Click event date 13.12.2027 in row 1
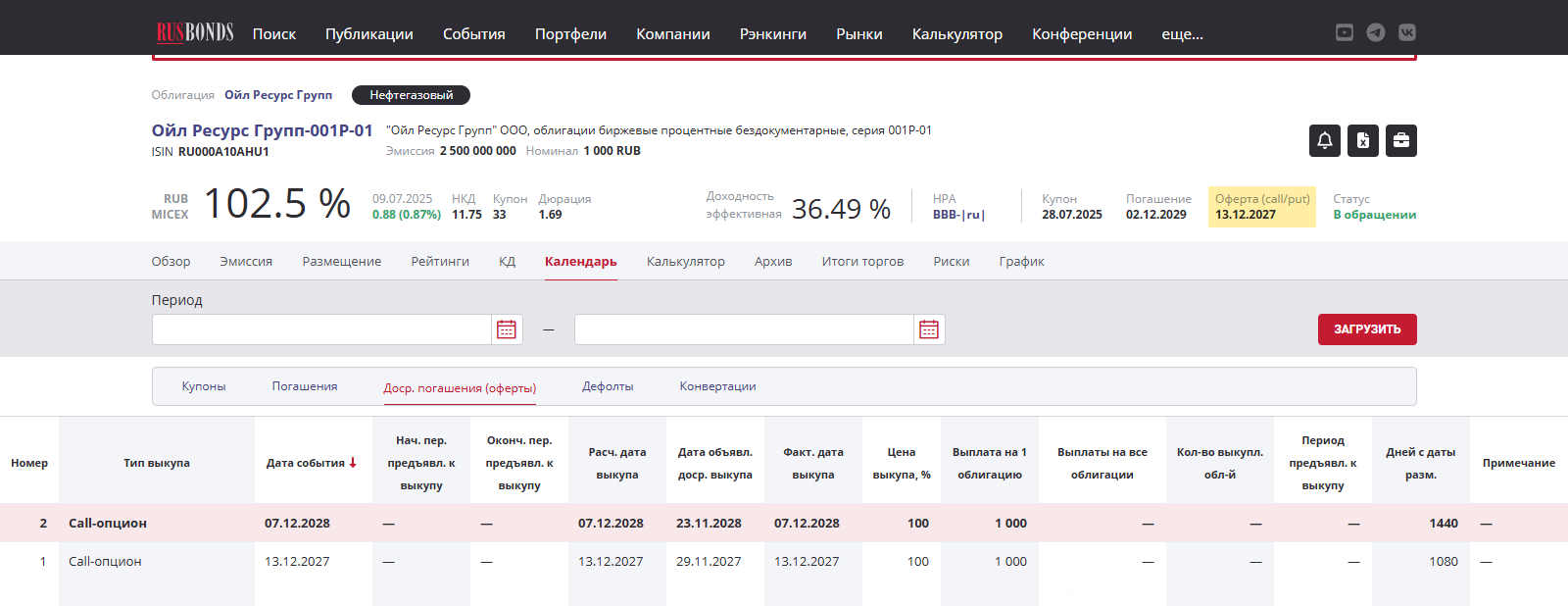Image resolution: width=1568 pixels, height=606 pixels. coord(297,562)
